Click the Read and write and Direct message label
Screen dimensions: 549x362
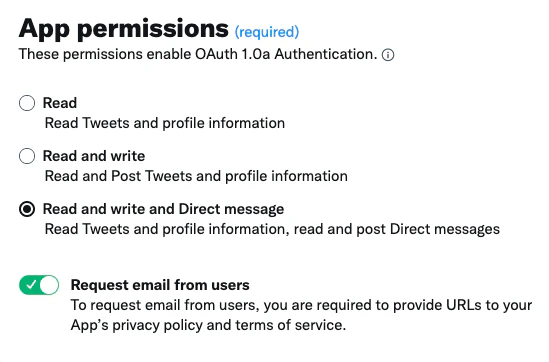click(164, 209)
